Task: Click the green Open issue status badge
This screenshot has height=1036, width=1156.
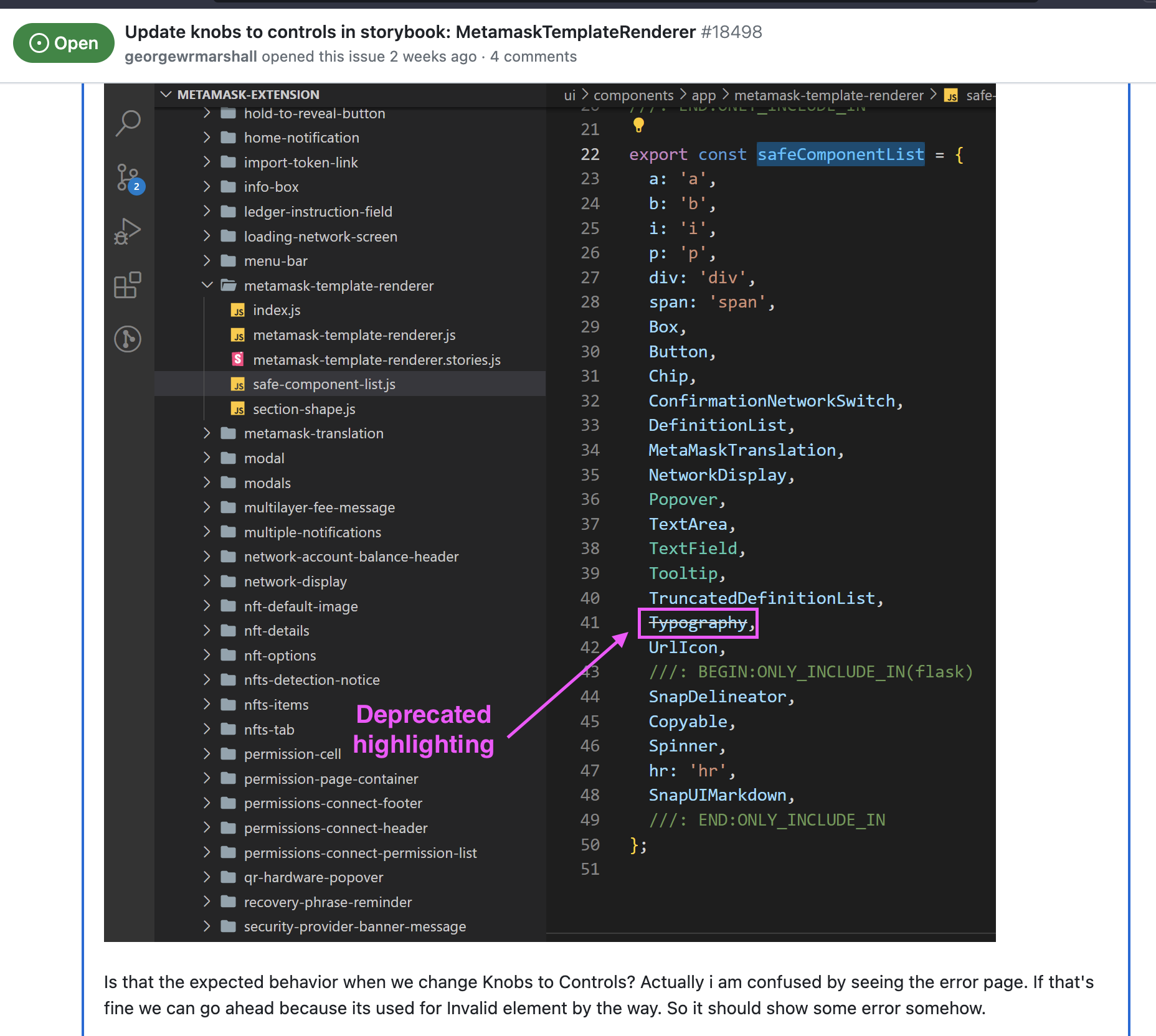Action: point(63,43)
